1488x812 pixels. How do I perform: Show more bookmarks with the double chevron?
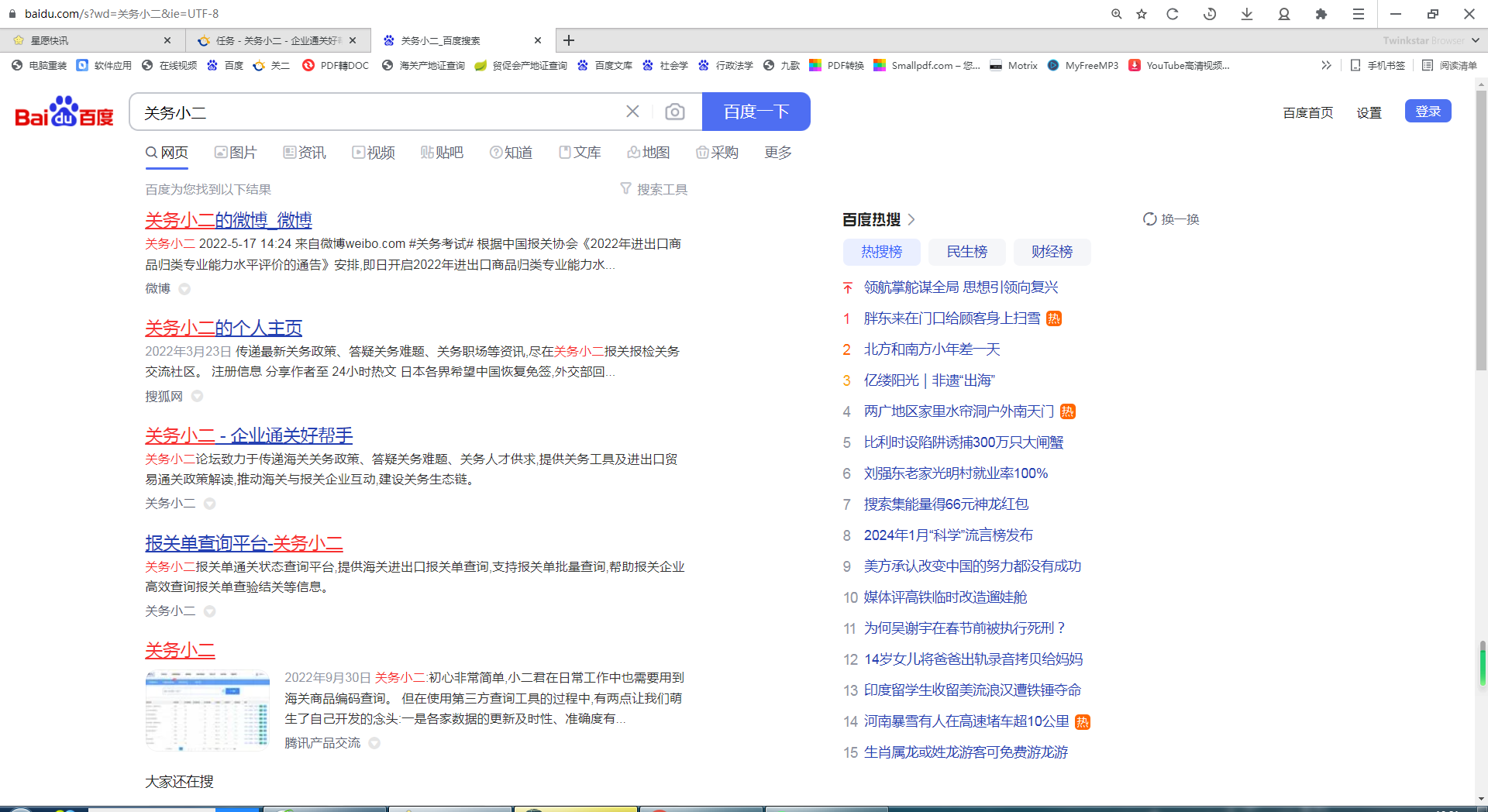(1326, 65)
